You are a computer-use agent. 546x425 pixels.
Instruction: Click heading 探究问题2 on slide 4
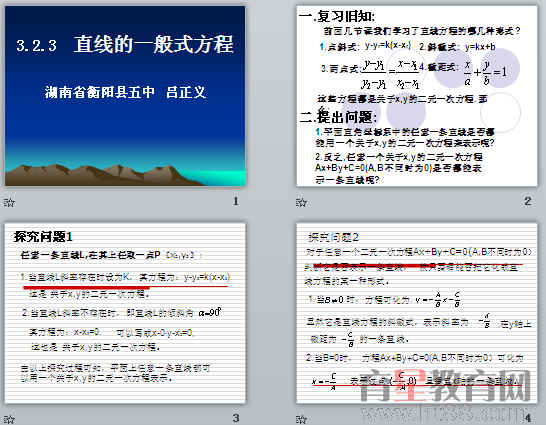point(333,237)
